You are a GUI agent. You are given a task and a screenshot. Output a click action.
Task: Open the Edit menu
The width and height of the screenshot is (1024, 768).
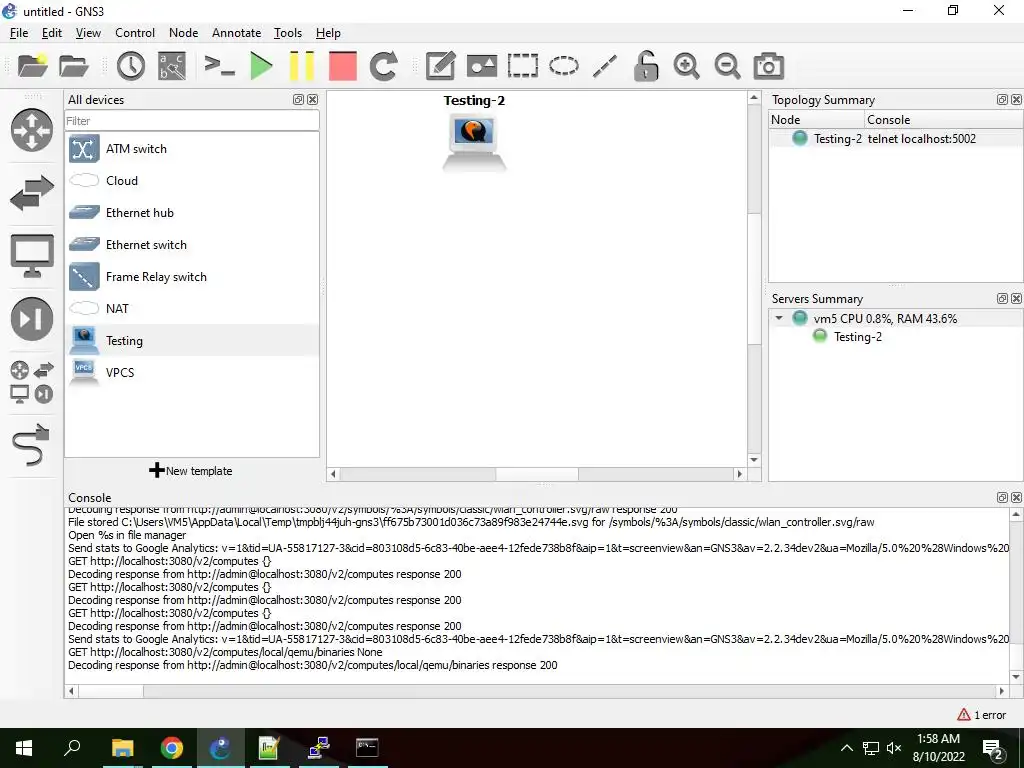tap(52, 33)
